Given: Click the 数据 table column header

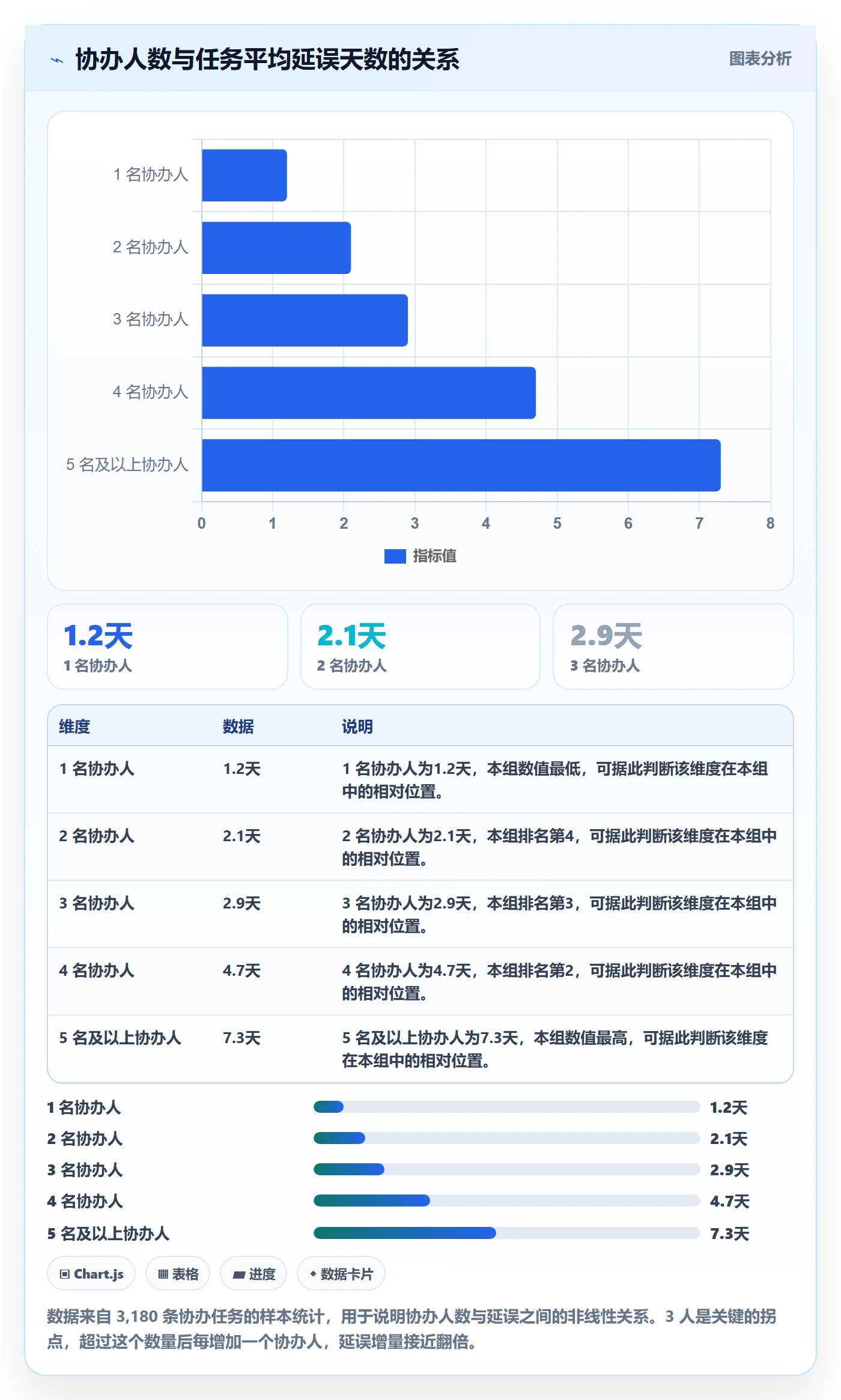Looking at the screenshot, I should pos(238,726).
